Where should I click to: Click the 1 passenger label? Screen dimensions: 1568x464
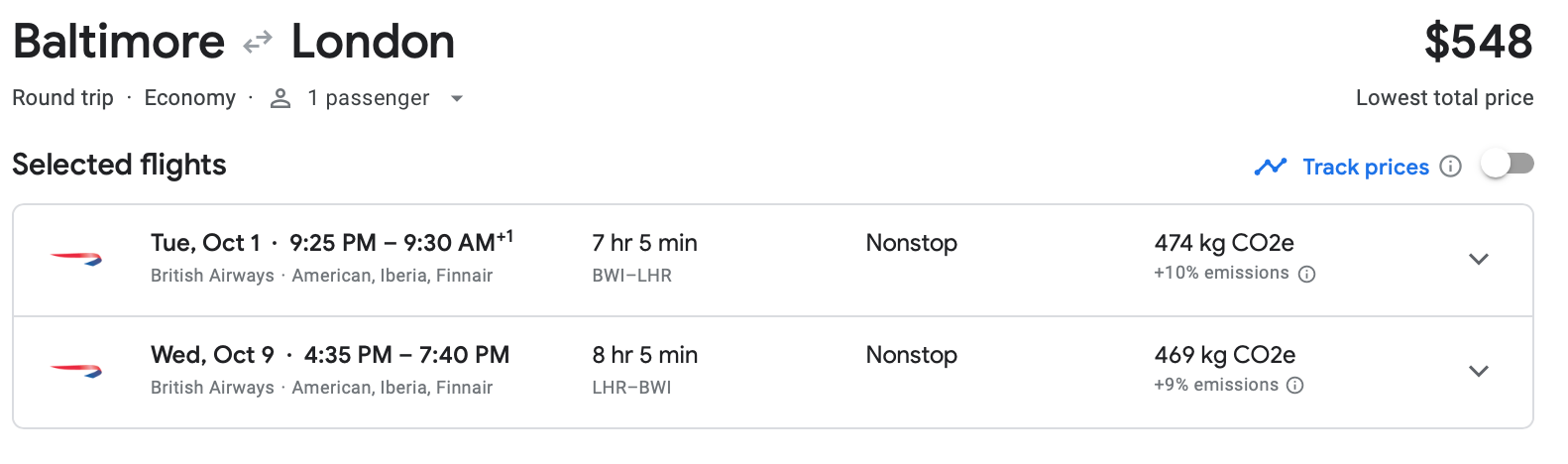pos(368,98)
